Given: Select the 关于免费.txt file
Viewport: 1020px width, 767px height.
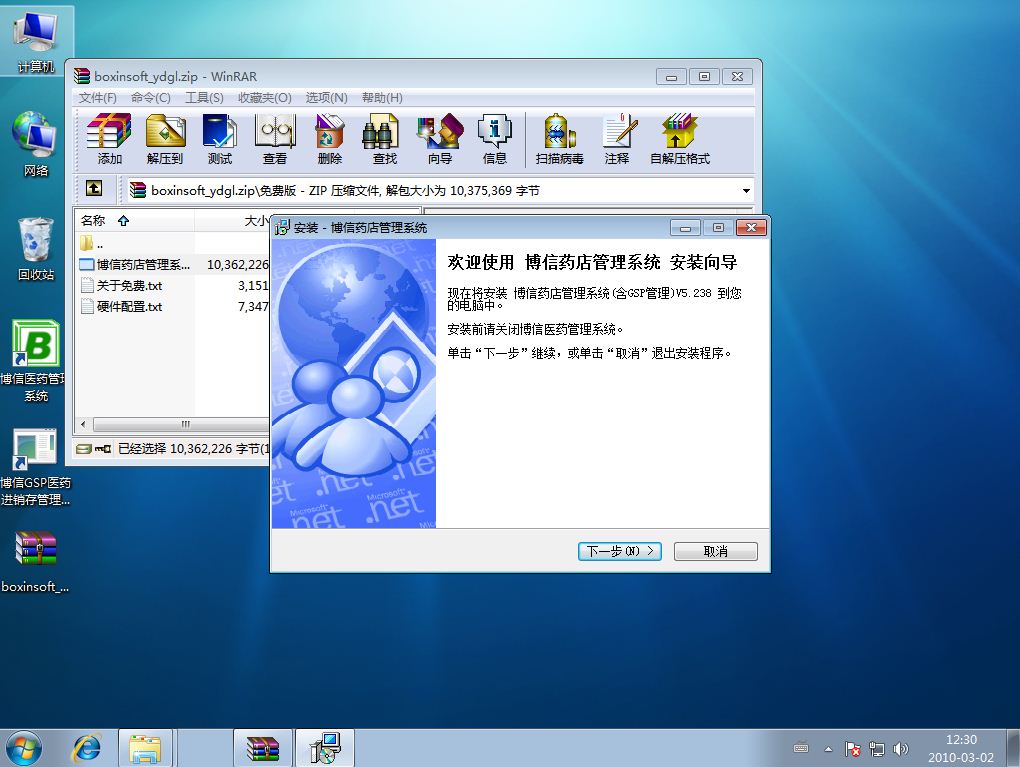Looking at the screenshot, I should tap(129, 286).
